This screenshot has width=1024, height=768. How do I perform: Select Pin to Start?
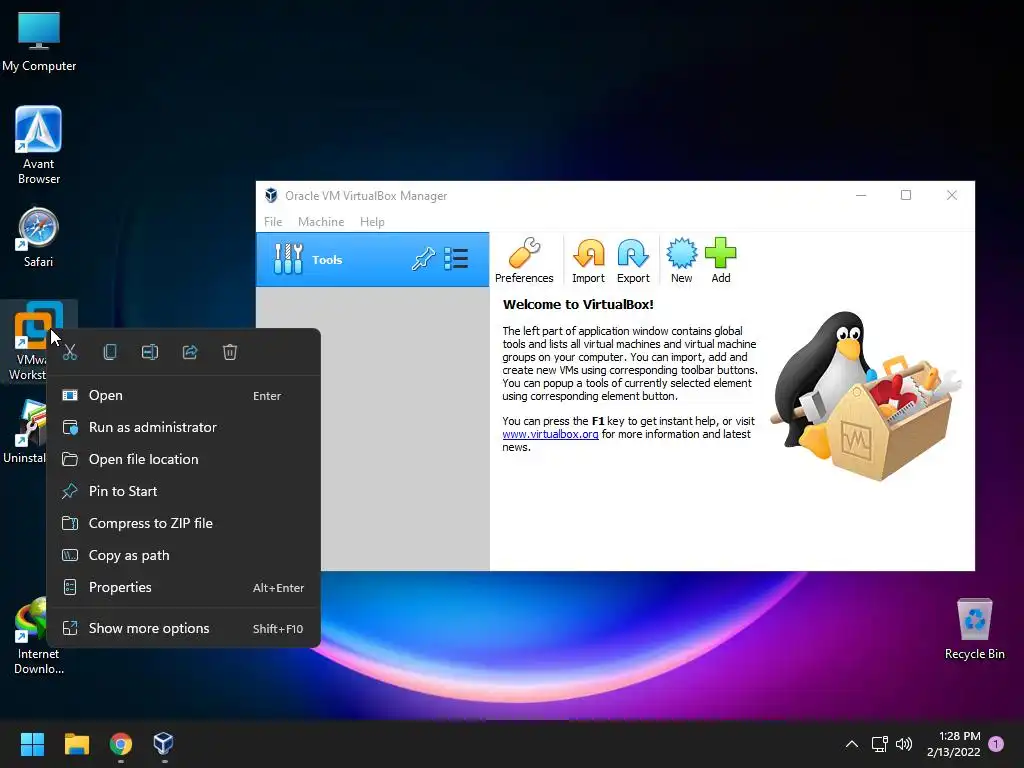point(184,491)
